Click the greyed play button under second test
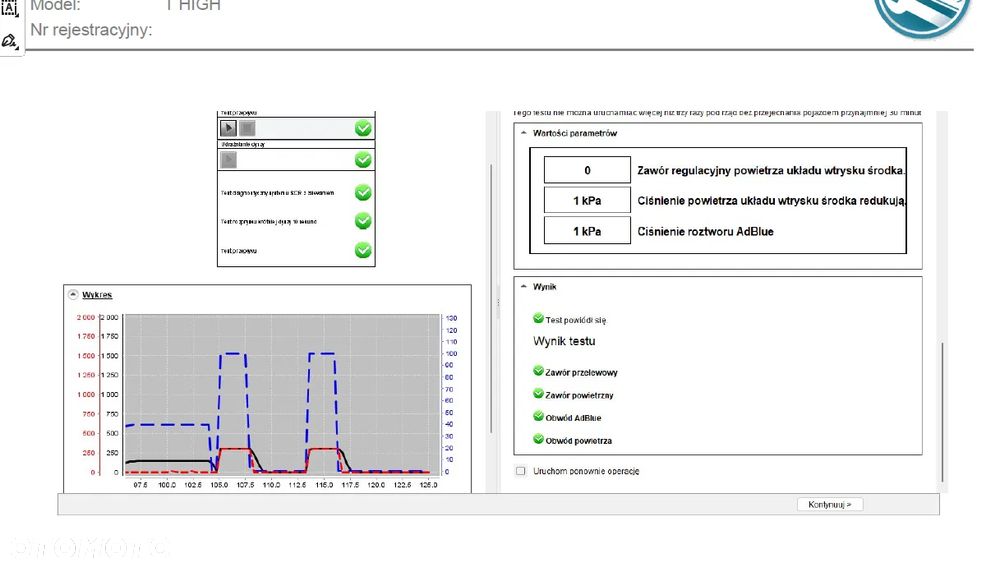Screen dimensions: 1000x568 [x=228, y=159]
